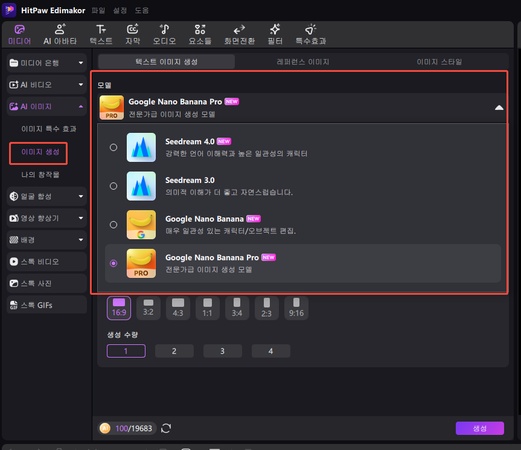Viewport: 521px width, 450px height.
Task: Select the Seedream 4.0 radio button
Action: coord(113,147)
